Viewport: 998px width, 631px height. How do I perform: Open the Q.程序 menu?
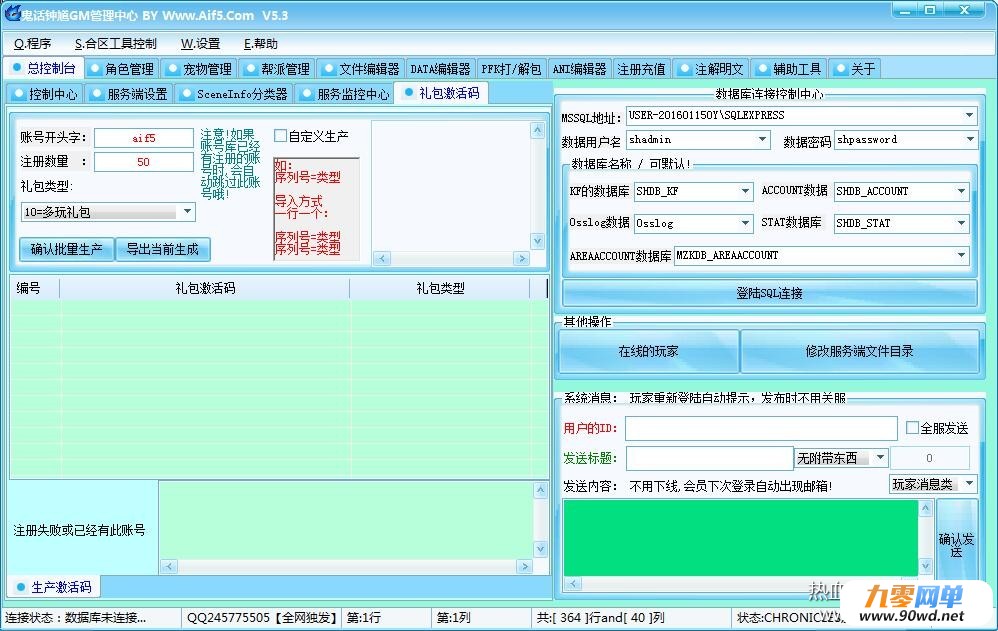[x=32, y=44]
